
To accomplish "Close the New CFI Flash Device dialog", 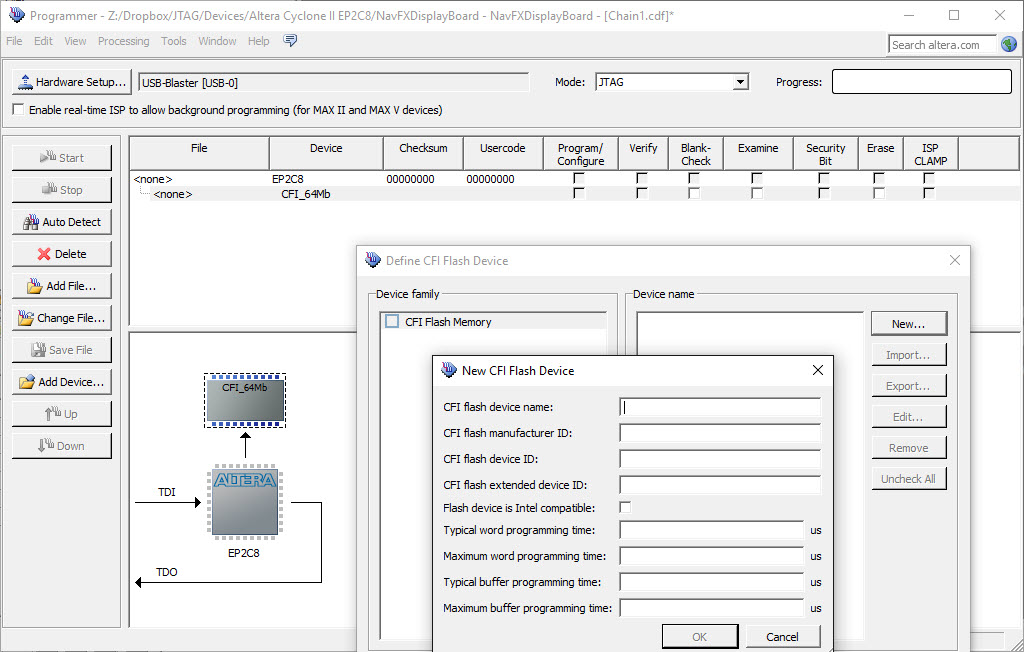I will point(818,370).
